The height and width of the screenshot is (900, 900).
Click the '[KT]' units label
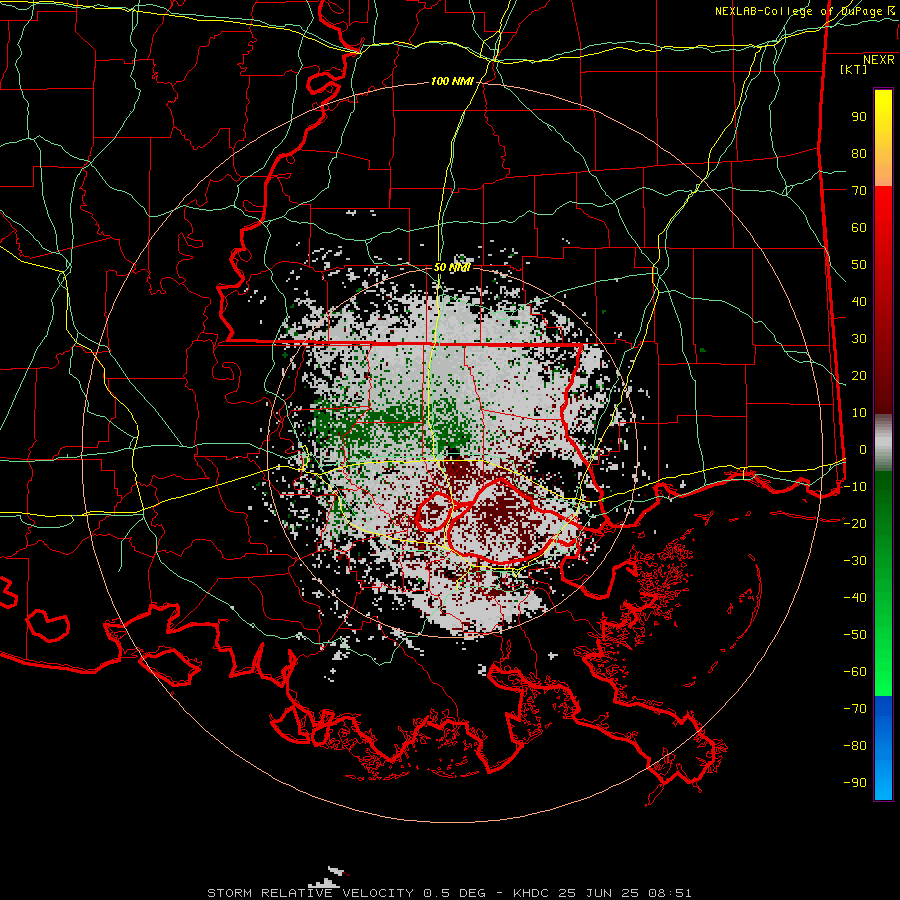(x=853, y=69)
